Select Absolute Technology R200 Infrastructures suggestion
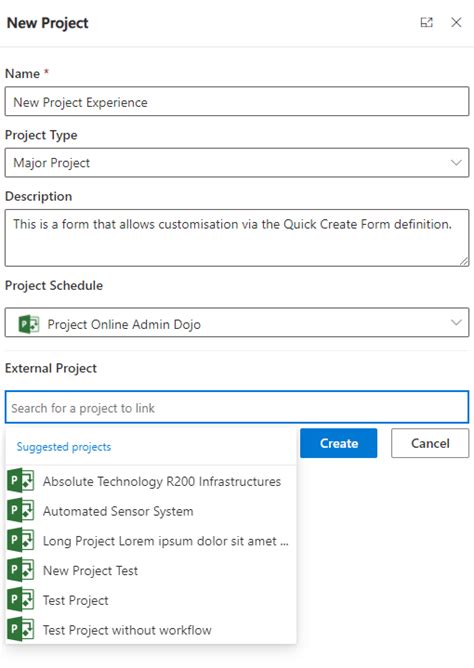This screenshot has width=474, height=668. coord(151,481)
